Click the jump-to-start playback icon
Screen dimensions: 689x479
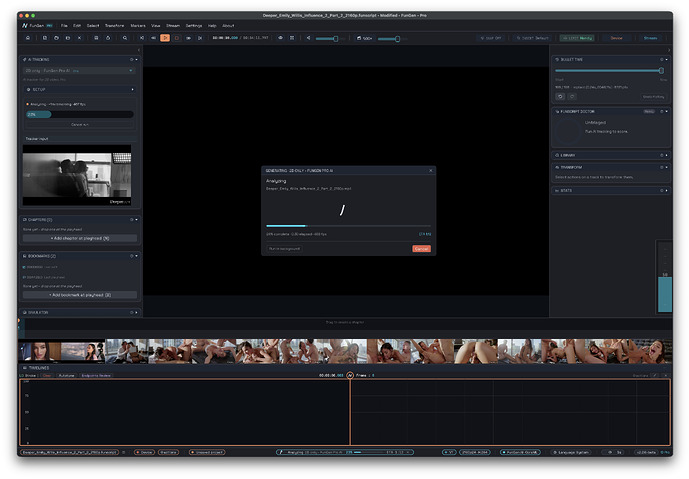coord(142,38)
